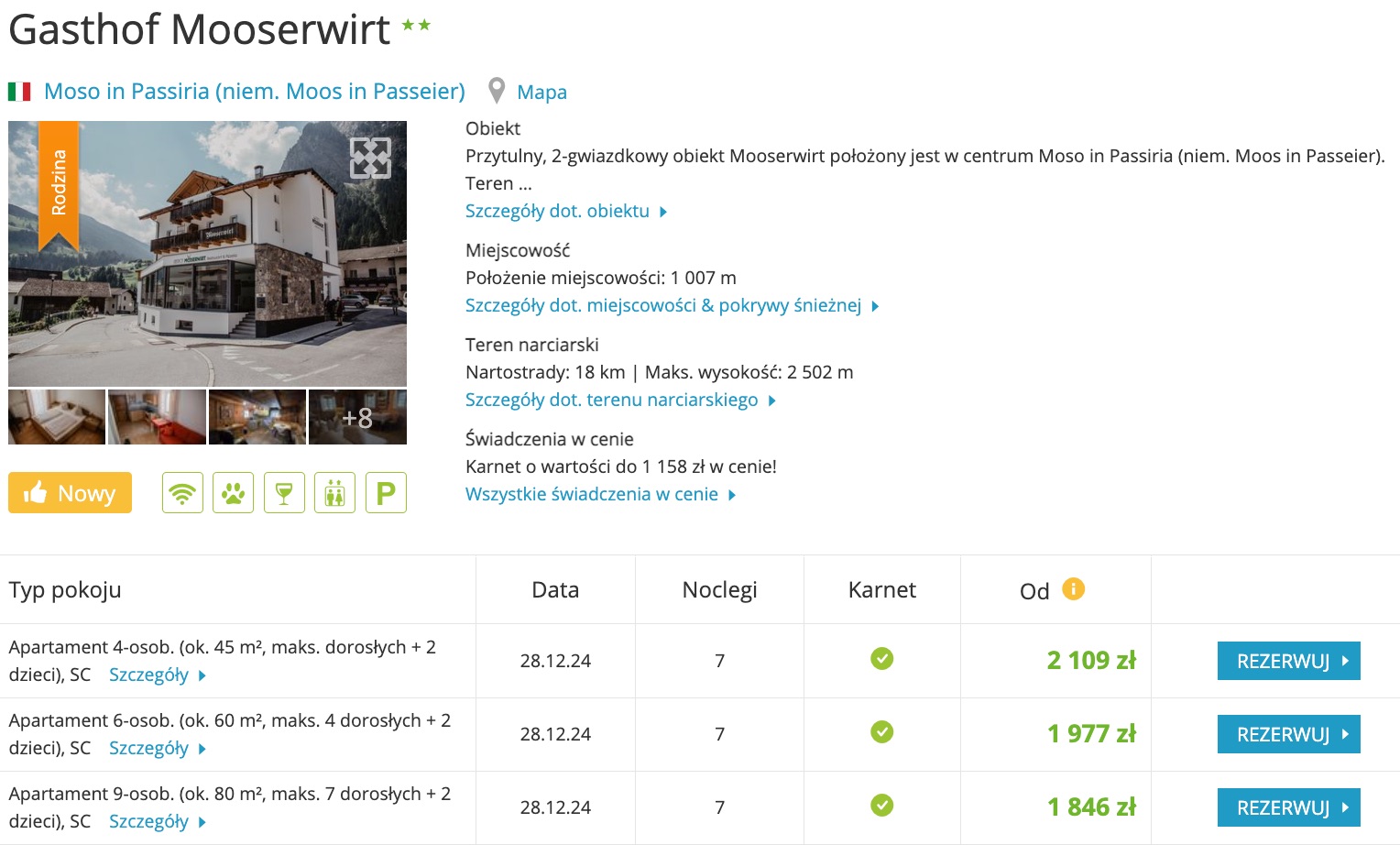Screen dimensions: 1400x845
Task: Click the Data column header
Action: pyautogui.click(x=555, y=590)
